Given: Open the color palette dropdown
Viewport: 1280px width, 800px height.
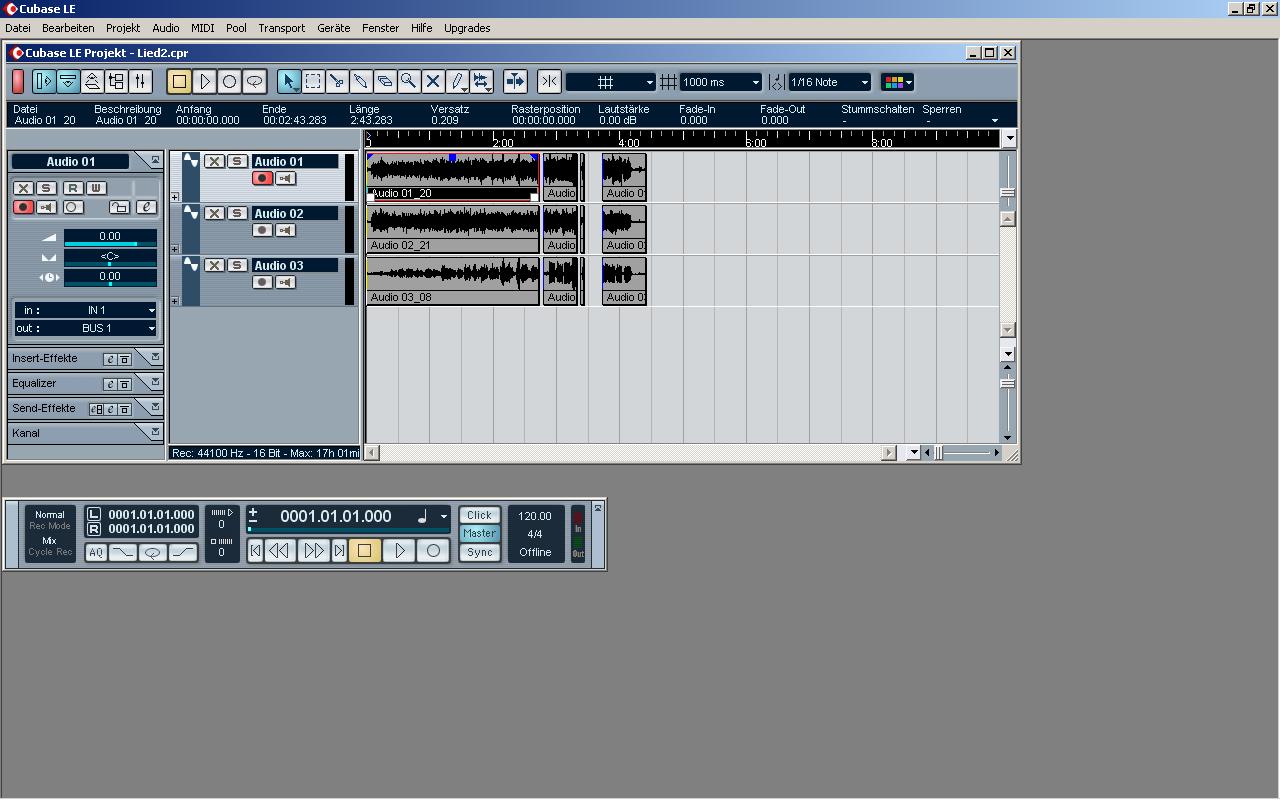Looking at the screenshot, I should point(897,82).
